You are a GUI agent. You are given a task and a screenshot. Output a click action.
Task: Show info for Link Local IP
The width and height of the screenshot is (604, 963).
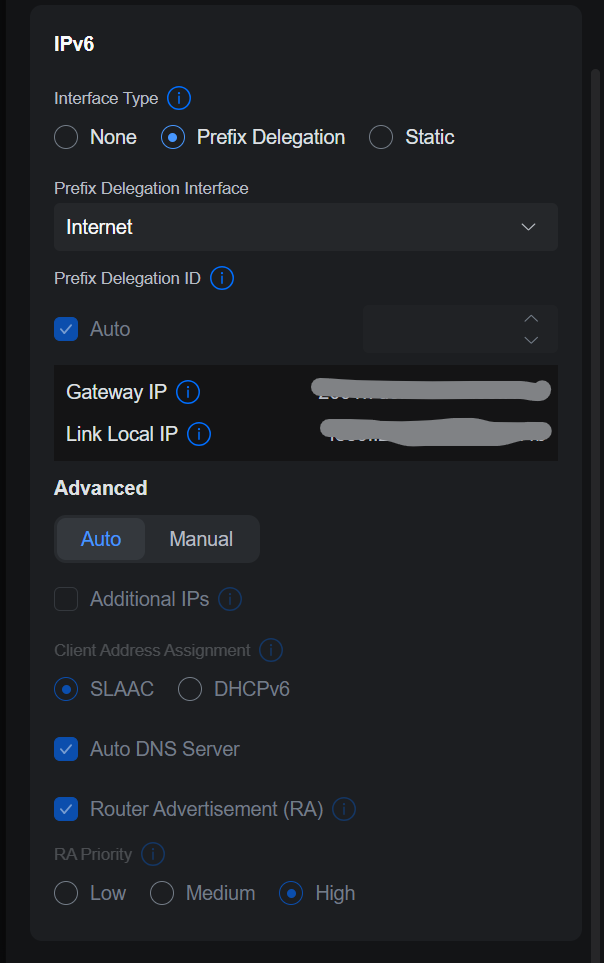(199, 434)
